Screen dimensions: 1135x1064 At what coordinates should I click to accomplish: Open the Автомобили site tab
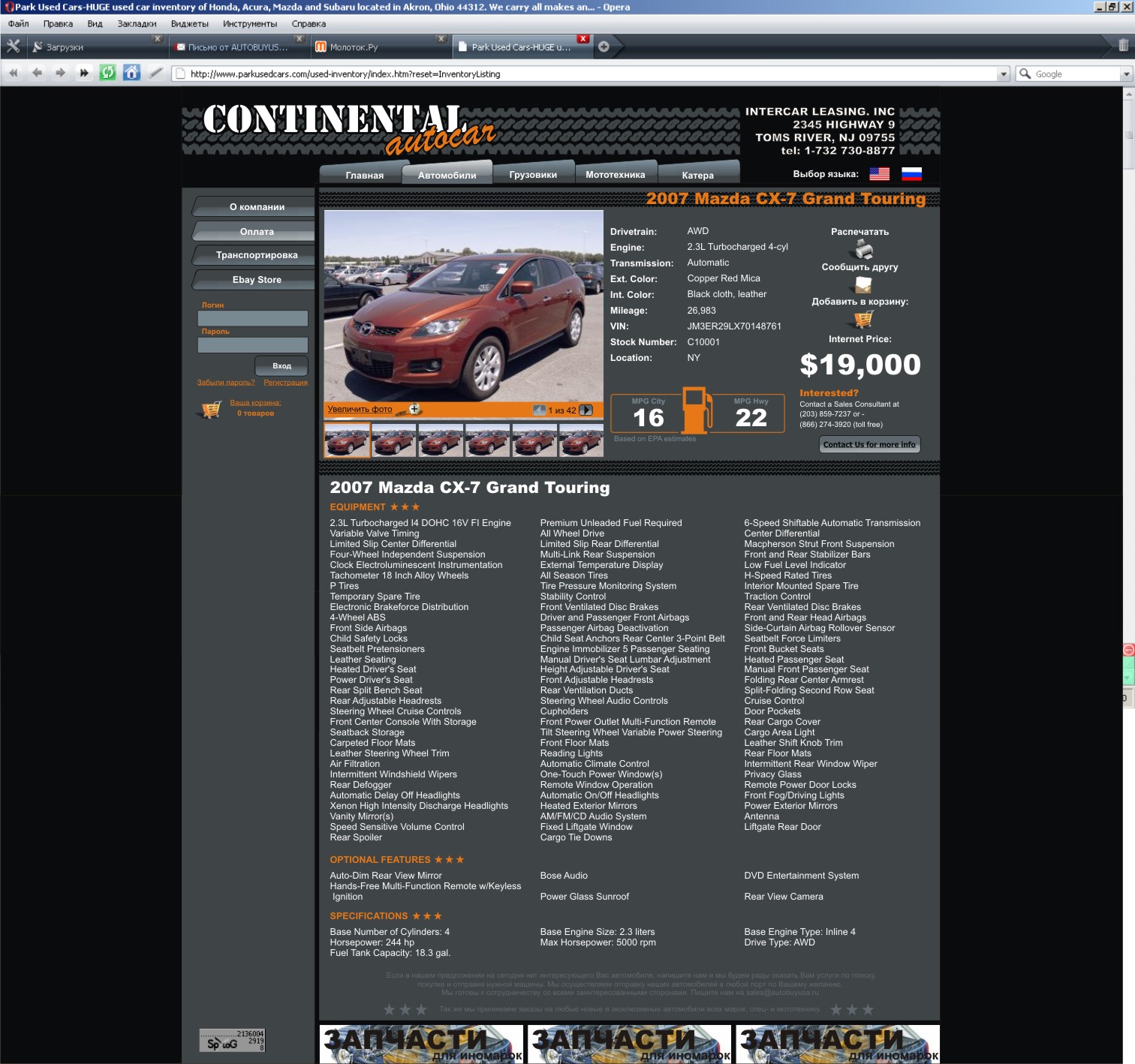point(447,175)
